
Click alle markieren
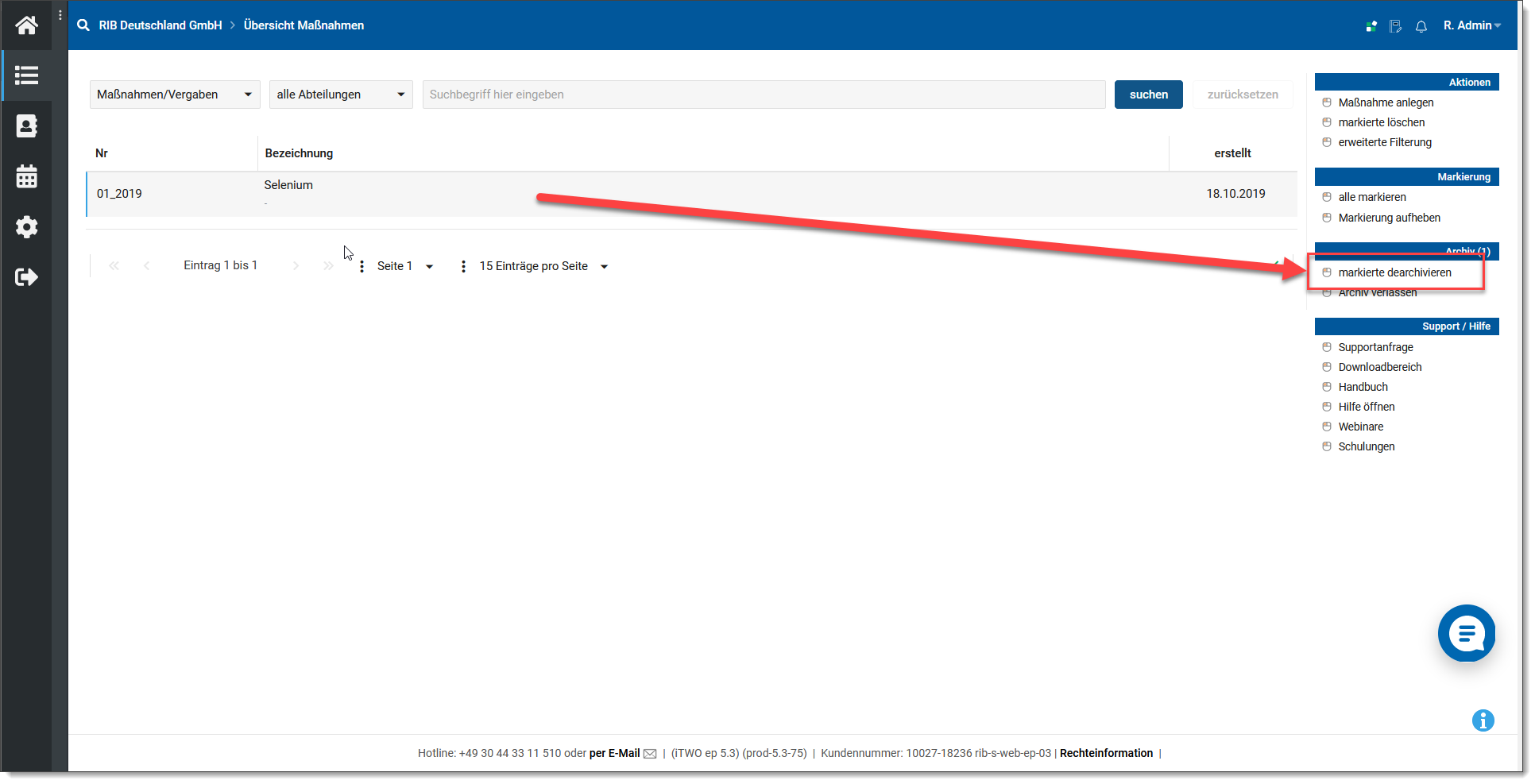tap(1371, 197)
